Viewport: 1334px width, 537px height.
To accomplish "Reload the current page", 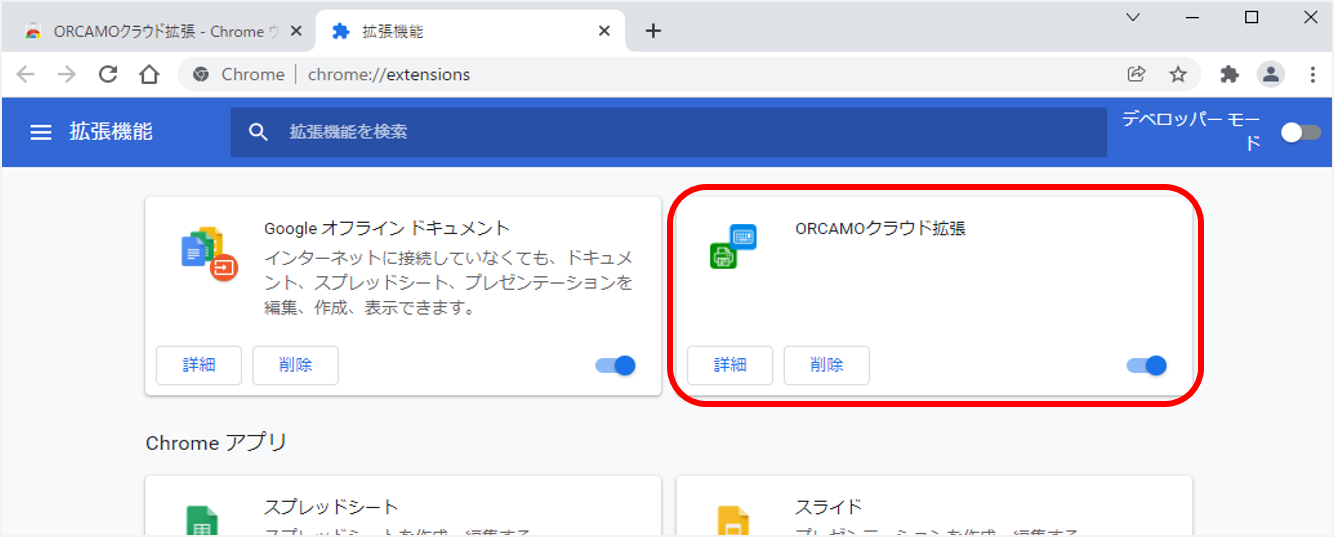I will tap(108, 74).
